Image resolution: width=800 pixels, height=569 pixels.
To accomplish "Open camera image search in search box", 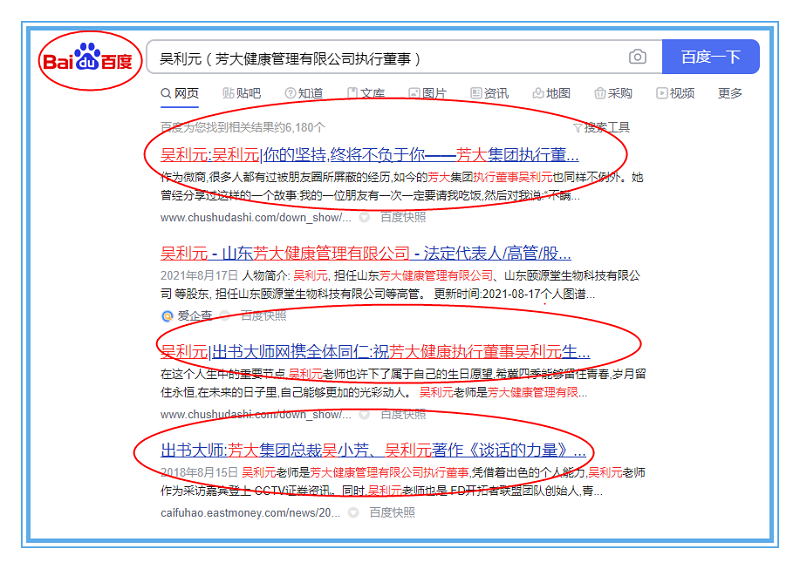I will click(637, 57).
